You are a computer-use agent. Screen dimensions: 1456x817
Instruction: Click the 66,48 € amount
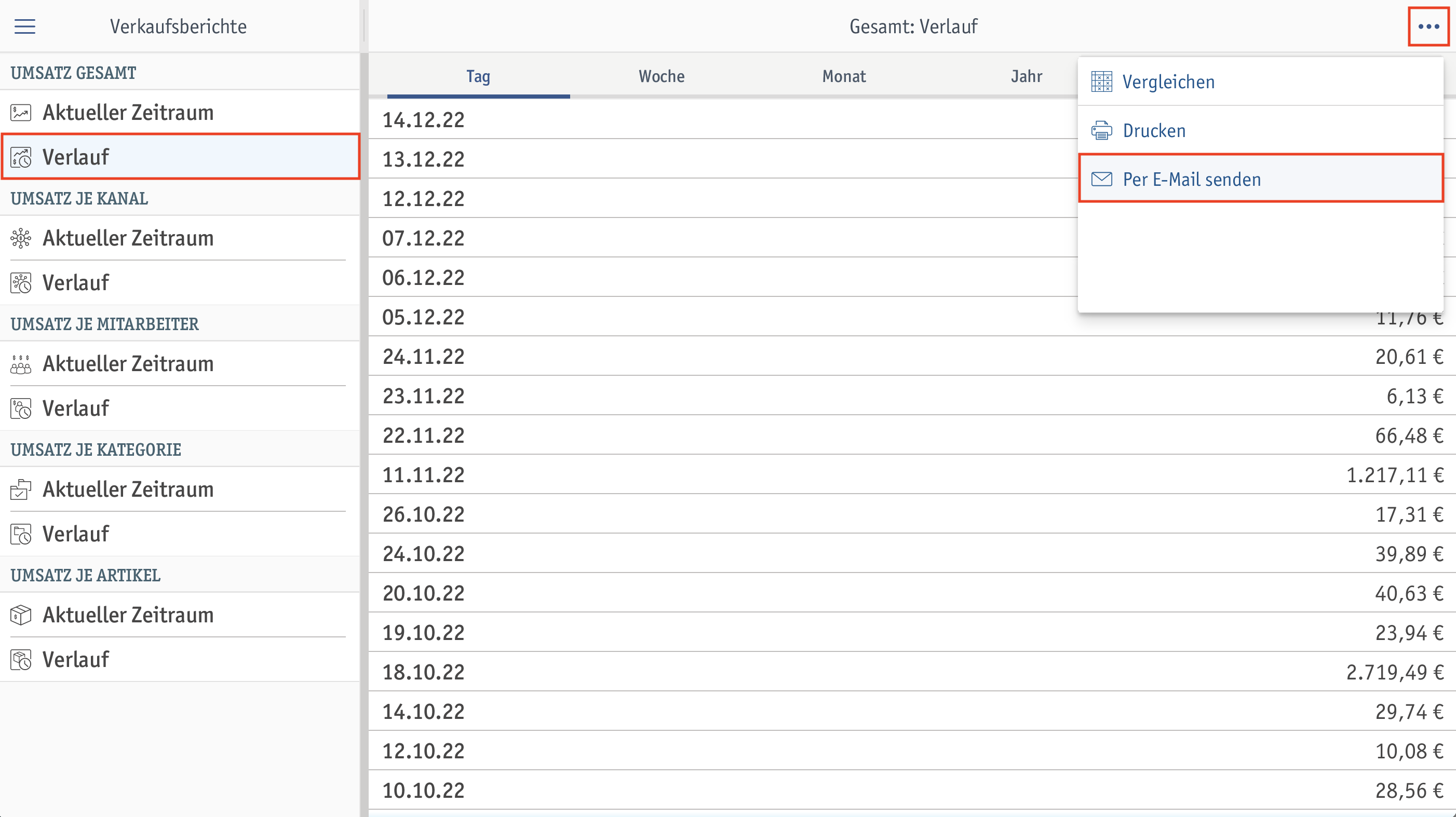(x=1409, y=435)
